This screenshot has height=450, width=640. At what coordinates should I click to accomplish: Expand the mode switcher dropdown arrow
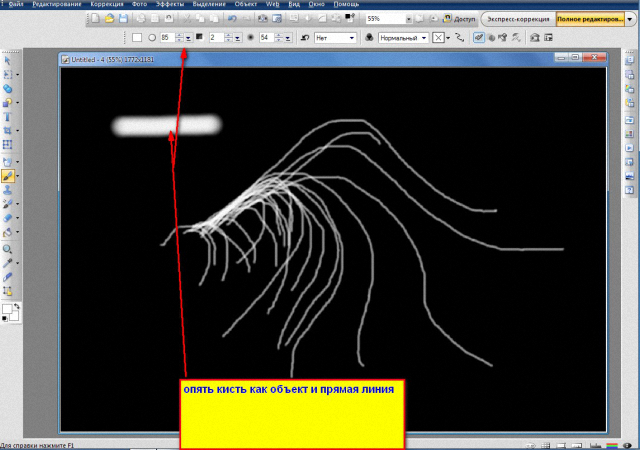pos(630,19)
